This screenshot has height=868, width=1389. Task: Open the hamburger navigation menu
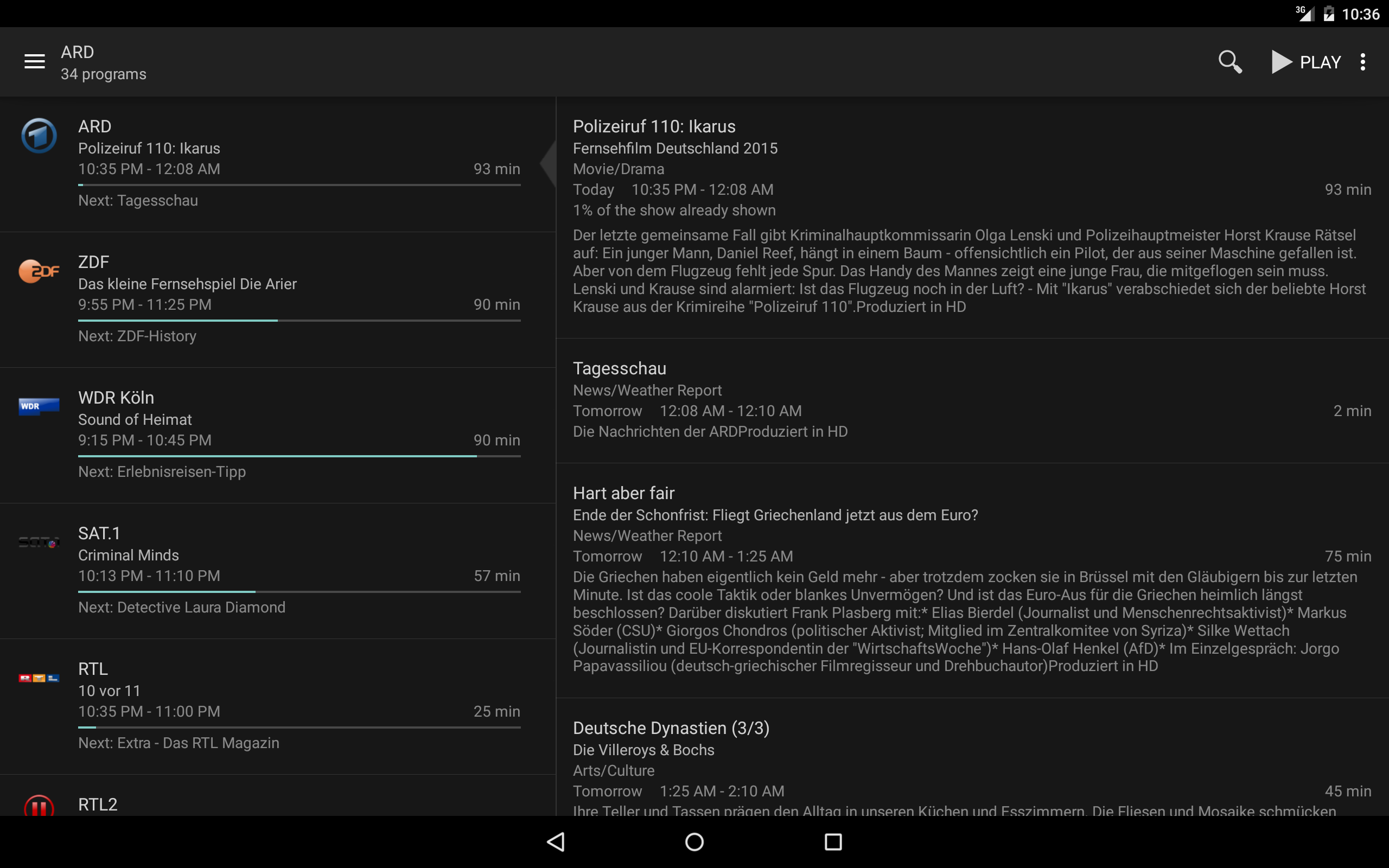click(34, 61)
